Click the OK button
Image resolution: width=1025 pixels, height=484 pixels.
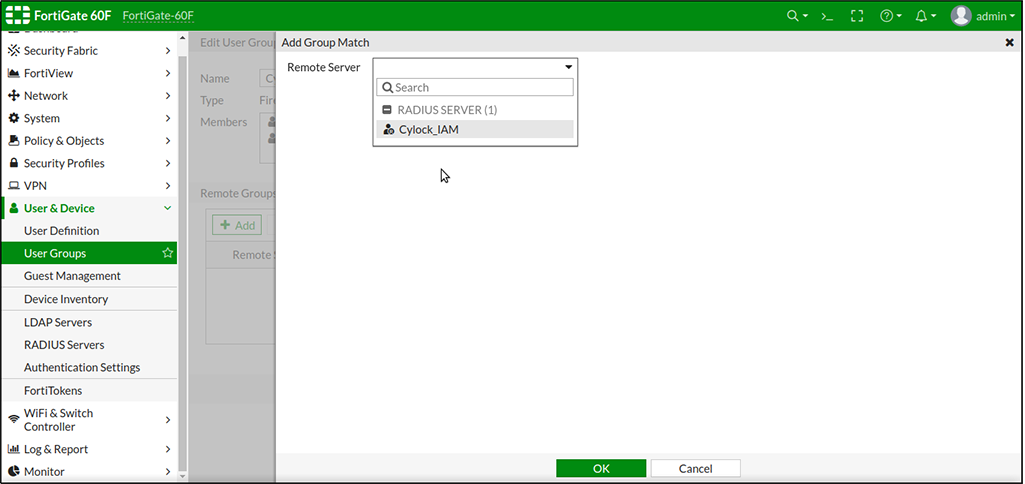[x=601, y=468]
